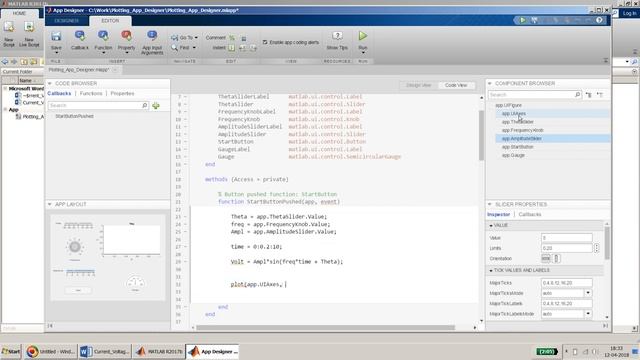Open MajorTickLabelsMode auto dropdown
This screenshot has width=640, height=360.
588,314
